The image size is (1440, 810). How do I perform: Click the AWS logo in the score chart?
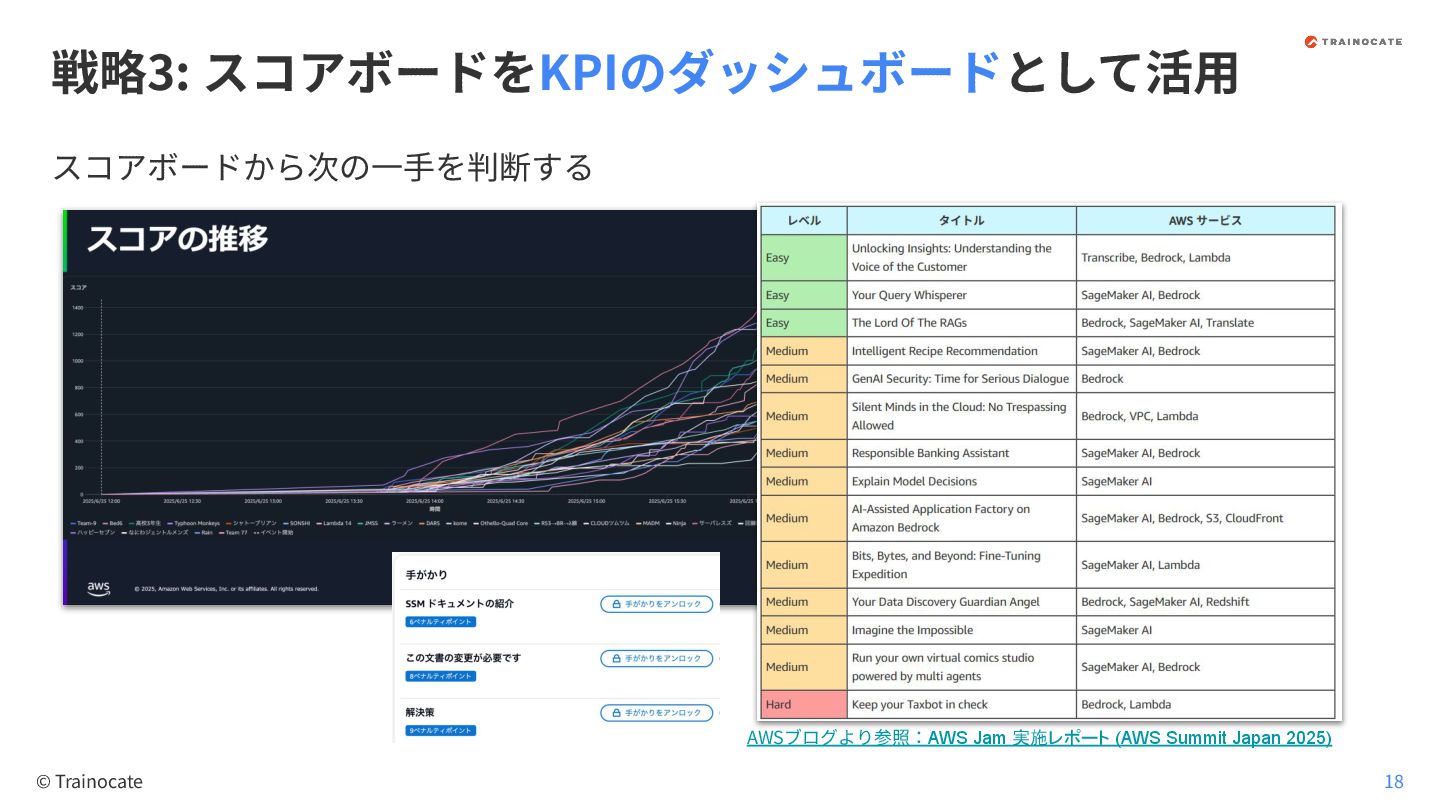98,588
